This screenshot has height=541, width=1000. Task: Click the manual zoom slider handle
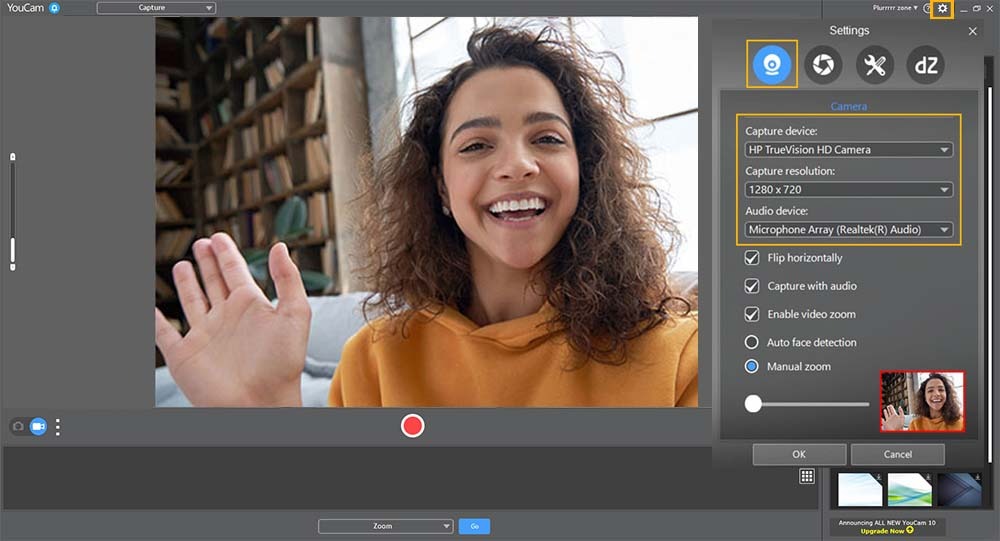tap(753, 404)
